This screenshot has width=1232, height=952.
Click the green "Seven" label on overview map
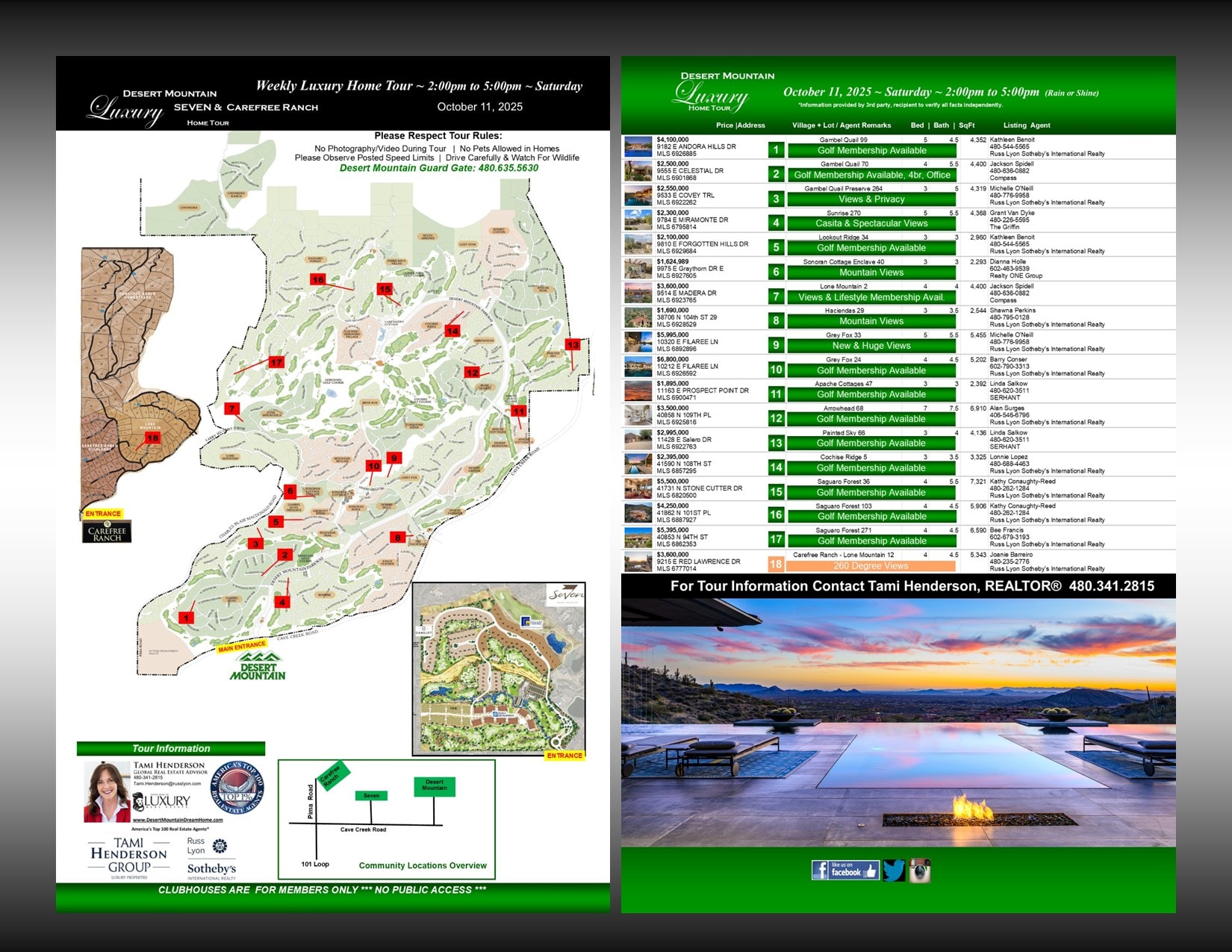371,796
